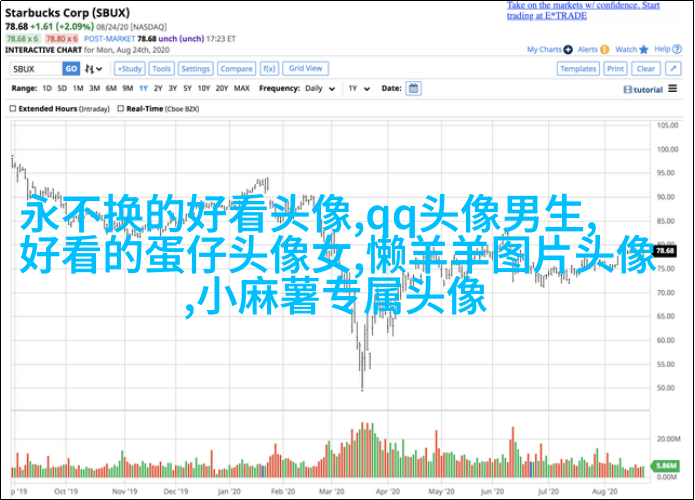The image size is (695, 500).
Task: Click the POST-MARKET label
Action: click(109, 39)
